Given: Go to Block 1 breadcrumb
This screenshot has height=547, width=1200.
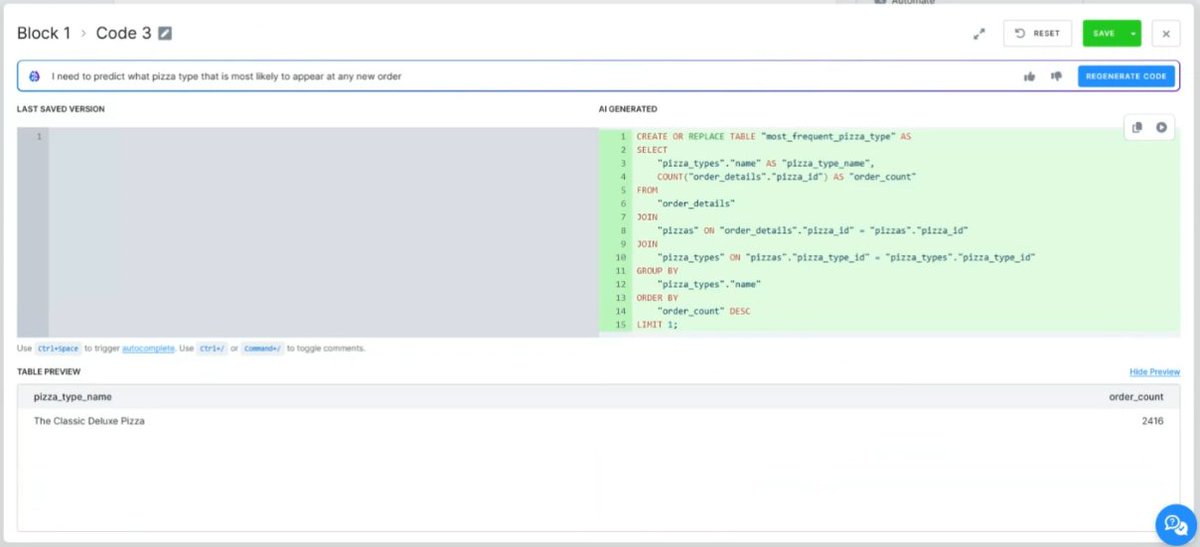Looking at the screenshot, I should pos(44,33).
